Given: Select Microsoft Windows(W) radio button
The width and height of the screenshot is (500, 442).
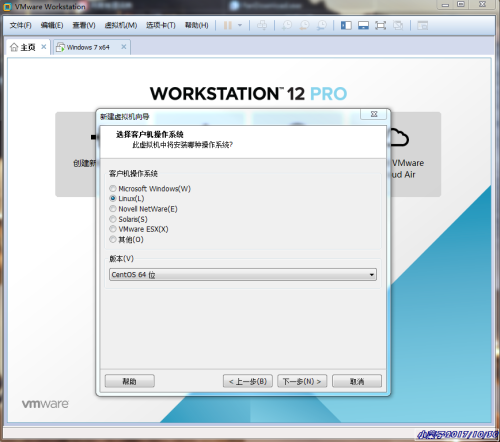Looking at the screenshot, I should tap(113, 189).
